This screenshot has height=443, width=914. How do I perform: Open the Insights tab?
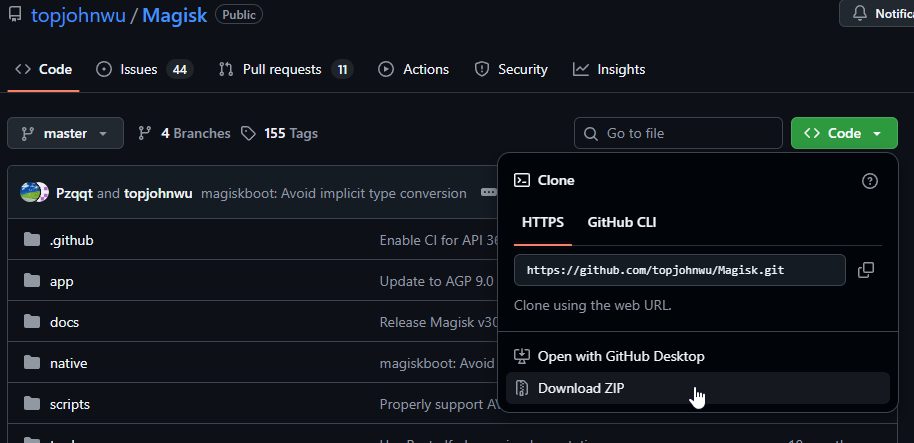[609, 69]
